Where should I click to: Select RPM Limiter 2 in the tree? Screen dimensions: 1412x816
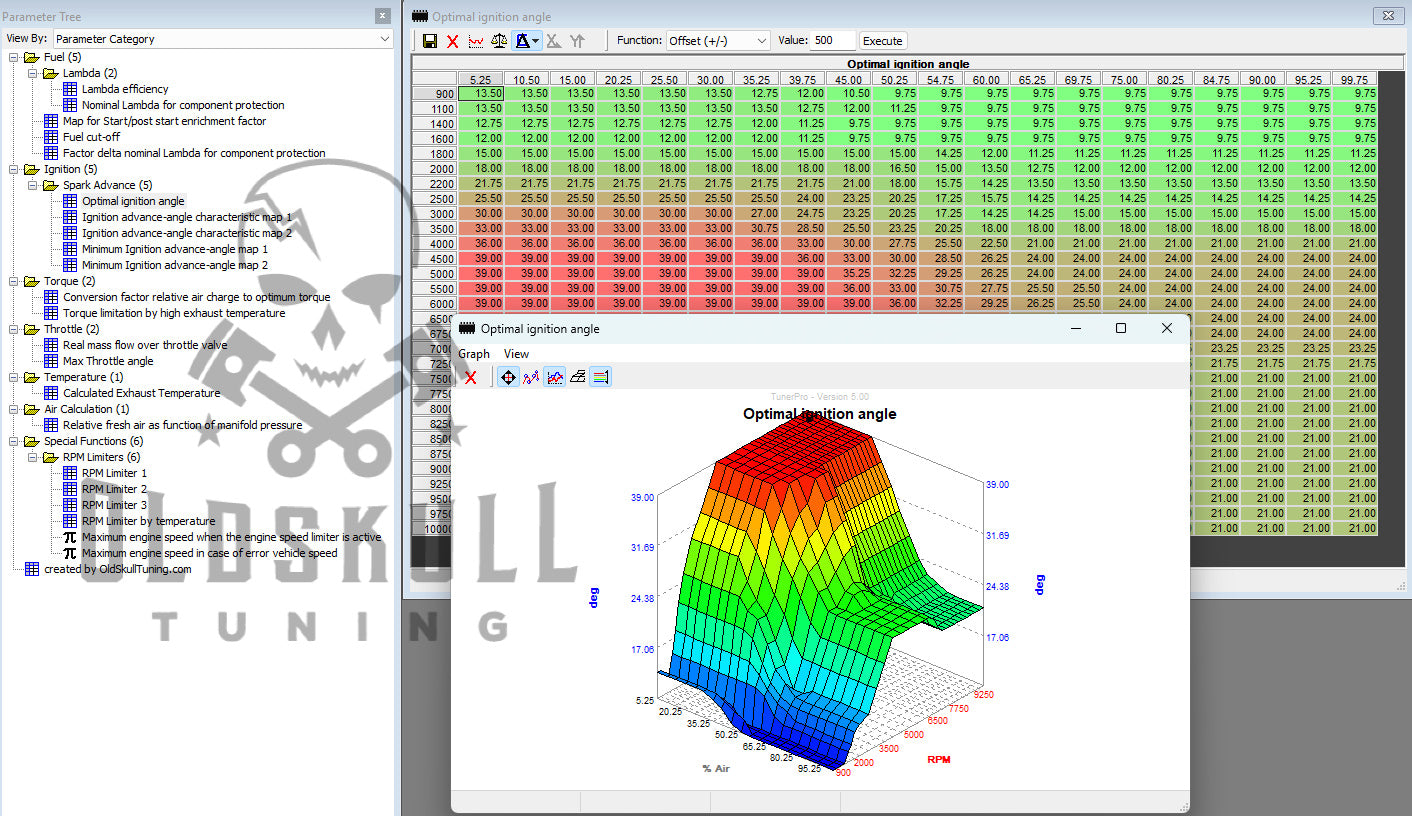[113, 489]
